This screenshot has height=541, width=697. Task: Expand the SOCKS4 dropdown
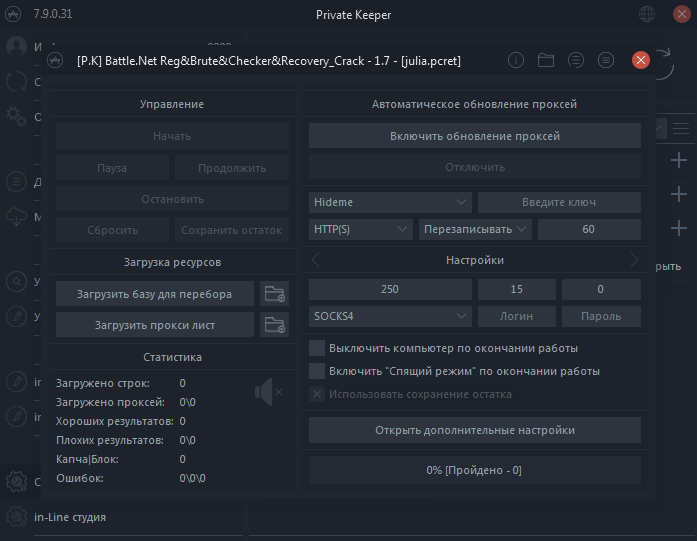click(x=390, y=316)
